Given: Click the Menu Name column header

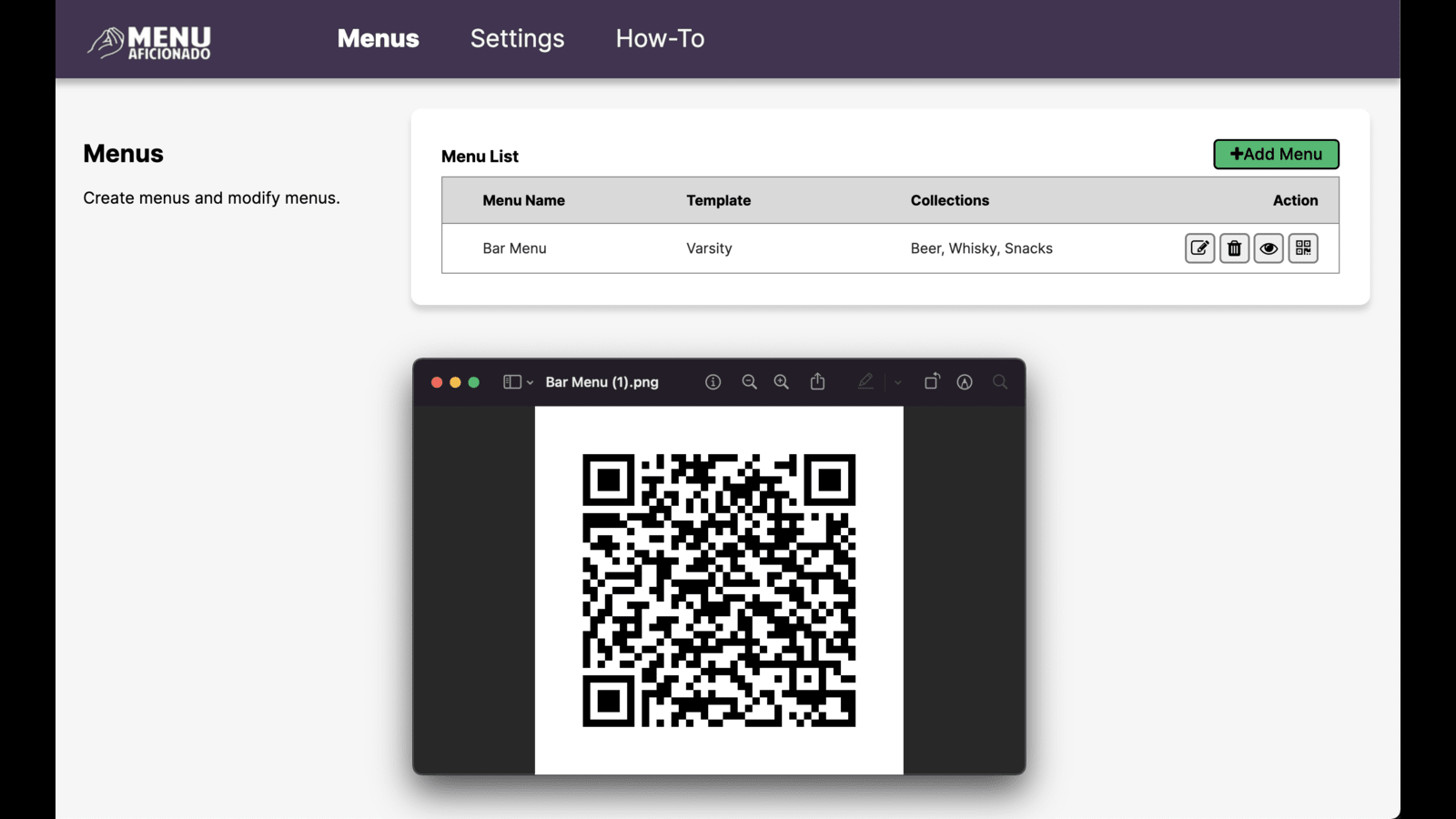Looking at the screenshot, I should click(x=523, y=200).
